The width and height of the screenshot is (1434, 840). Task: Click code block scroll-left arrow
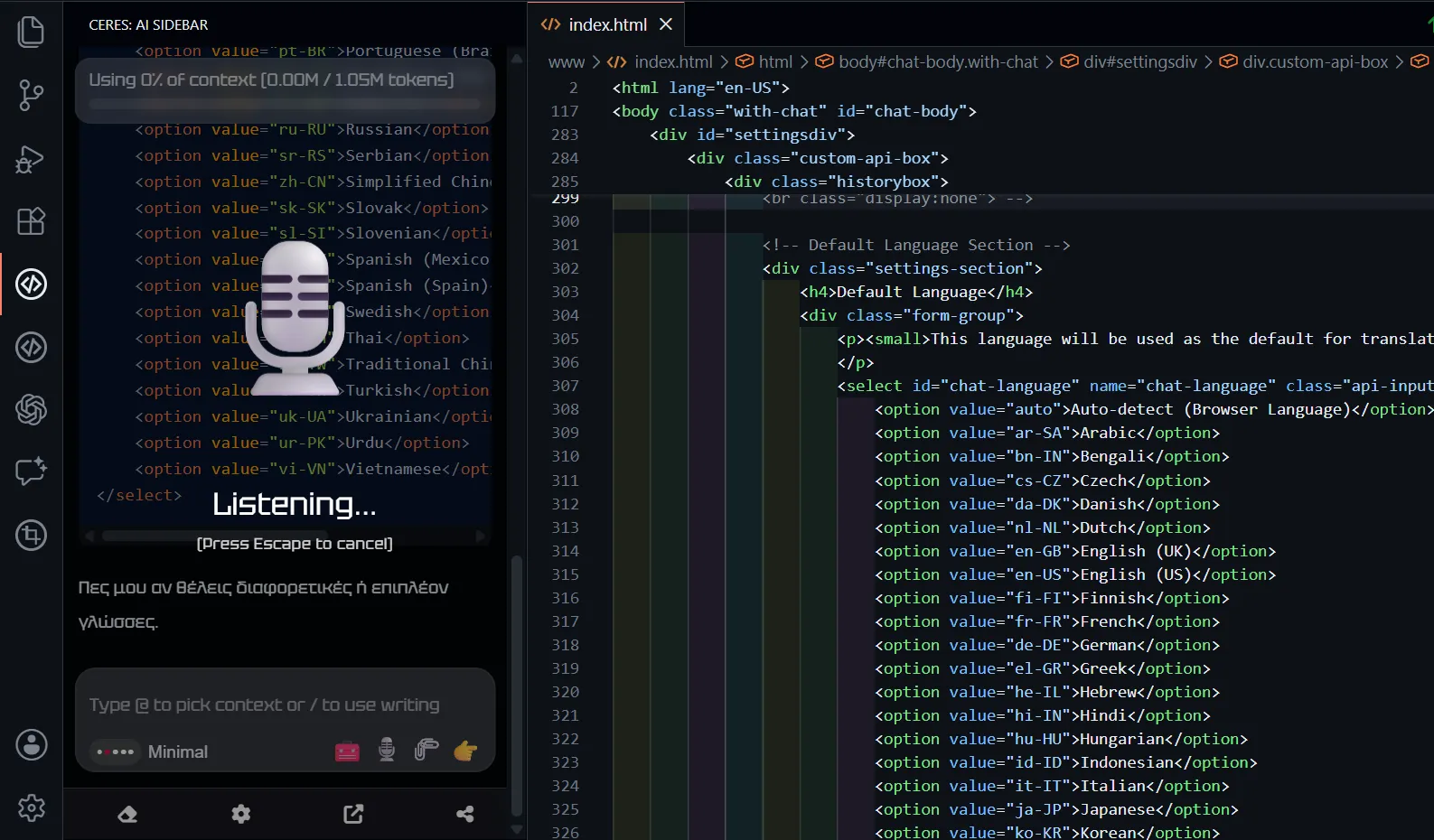pos(89,536)
